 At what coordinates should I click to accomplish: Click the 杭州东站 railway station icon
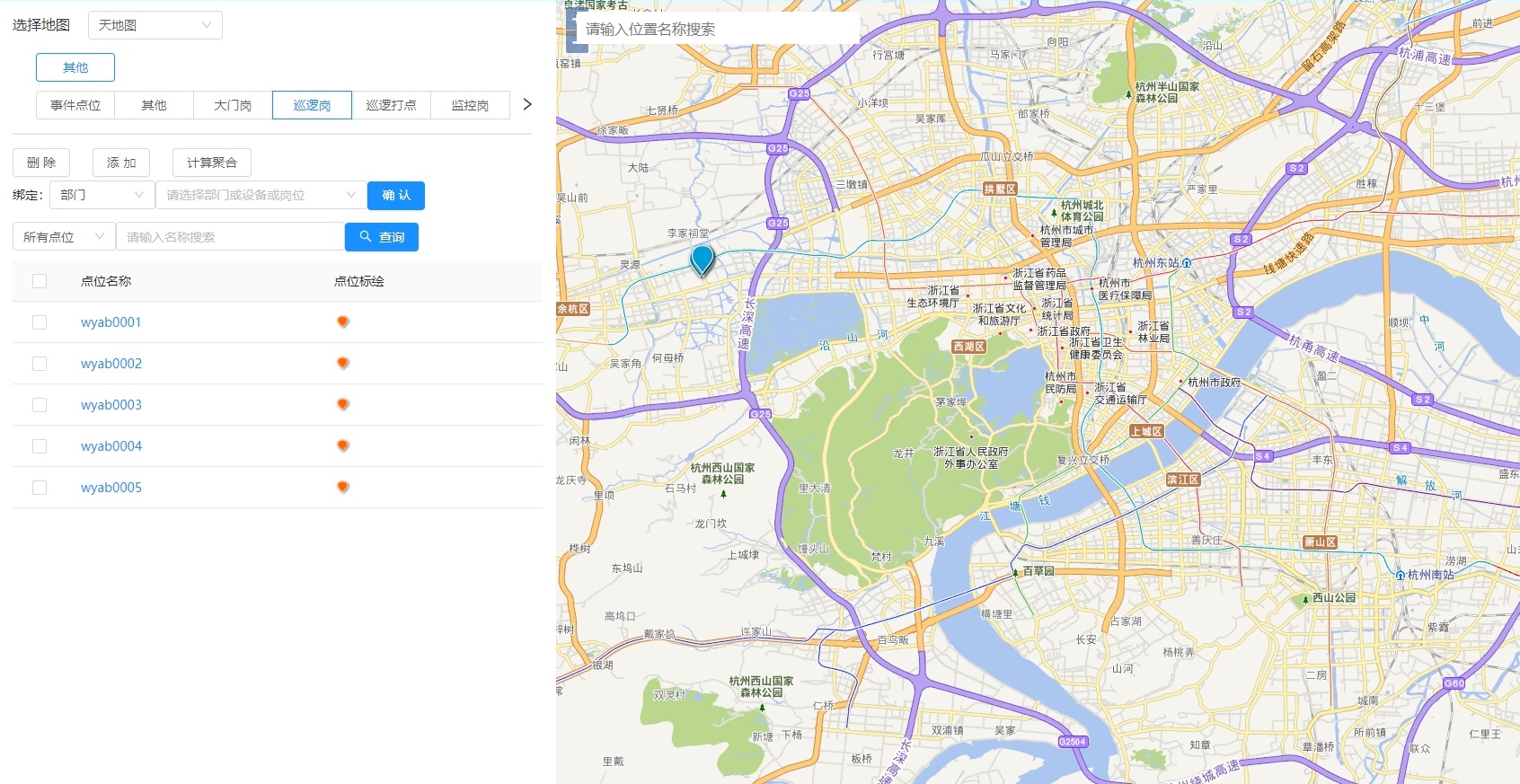click(1187, 263)
